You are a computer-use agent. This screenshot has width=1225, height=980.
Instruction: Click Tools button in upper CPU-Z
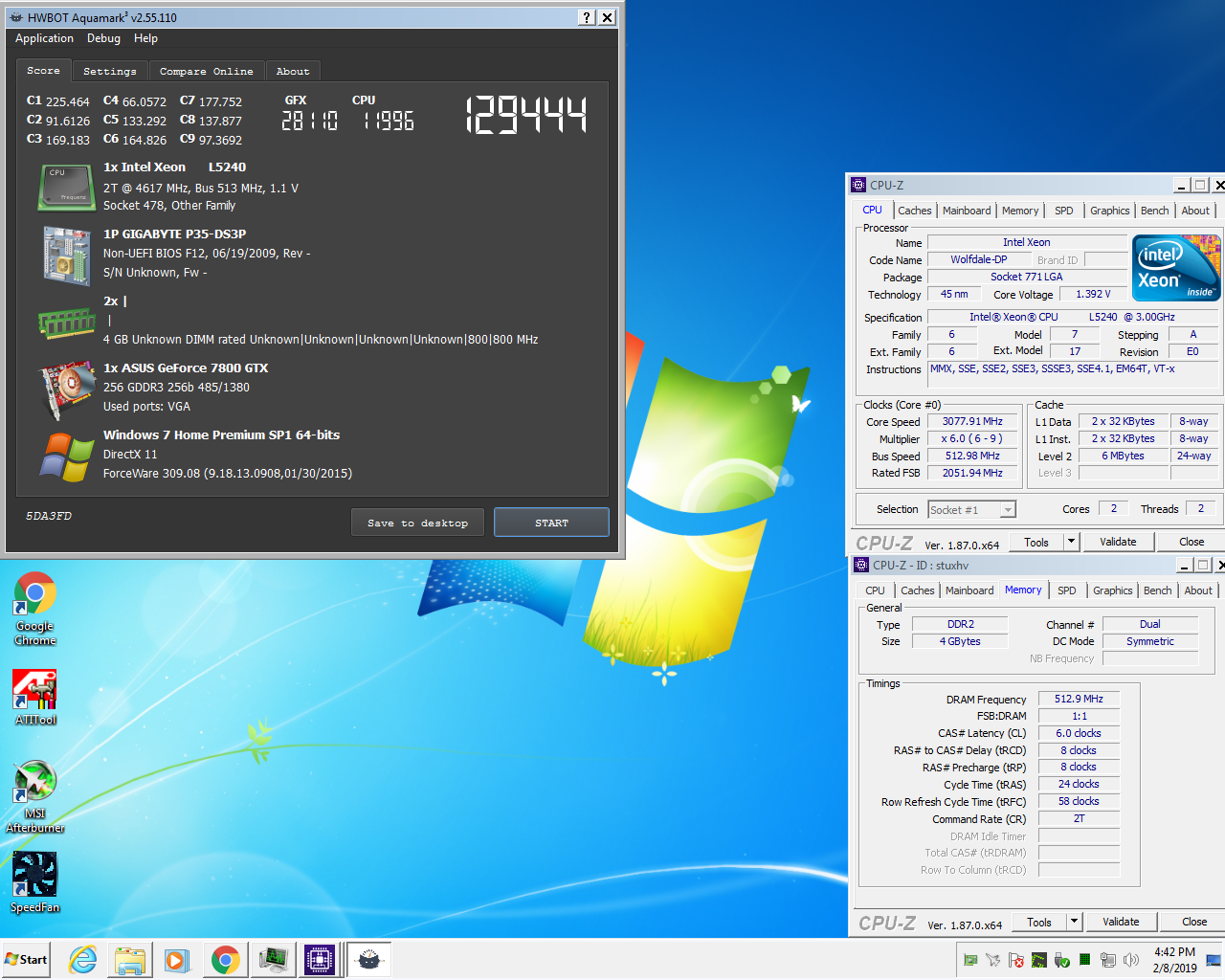click(x=1036, y=542)
